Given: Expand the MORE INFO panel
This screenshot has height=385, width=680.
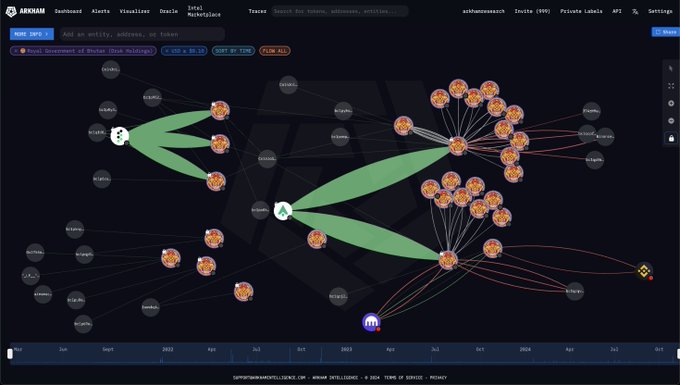Looking at the screenshot, I should tap(32, 34).
